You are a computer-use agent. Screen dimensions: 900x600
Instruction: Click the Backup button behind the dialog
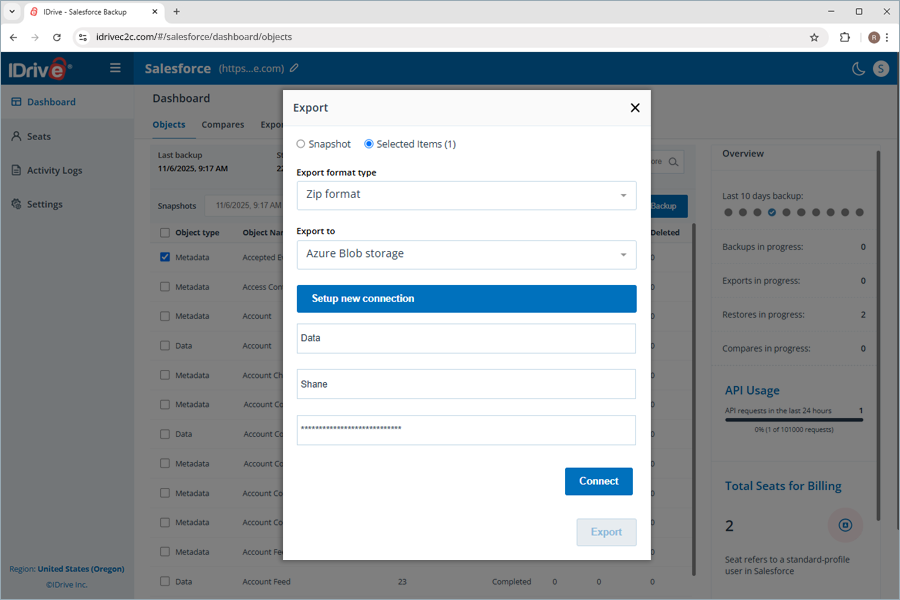669,206
